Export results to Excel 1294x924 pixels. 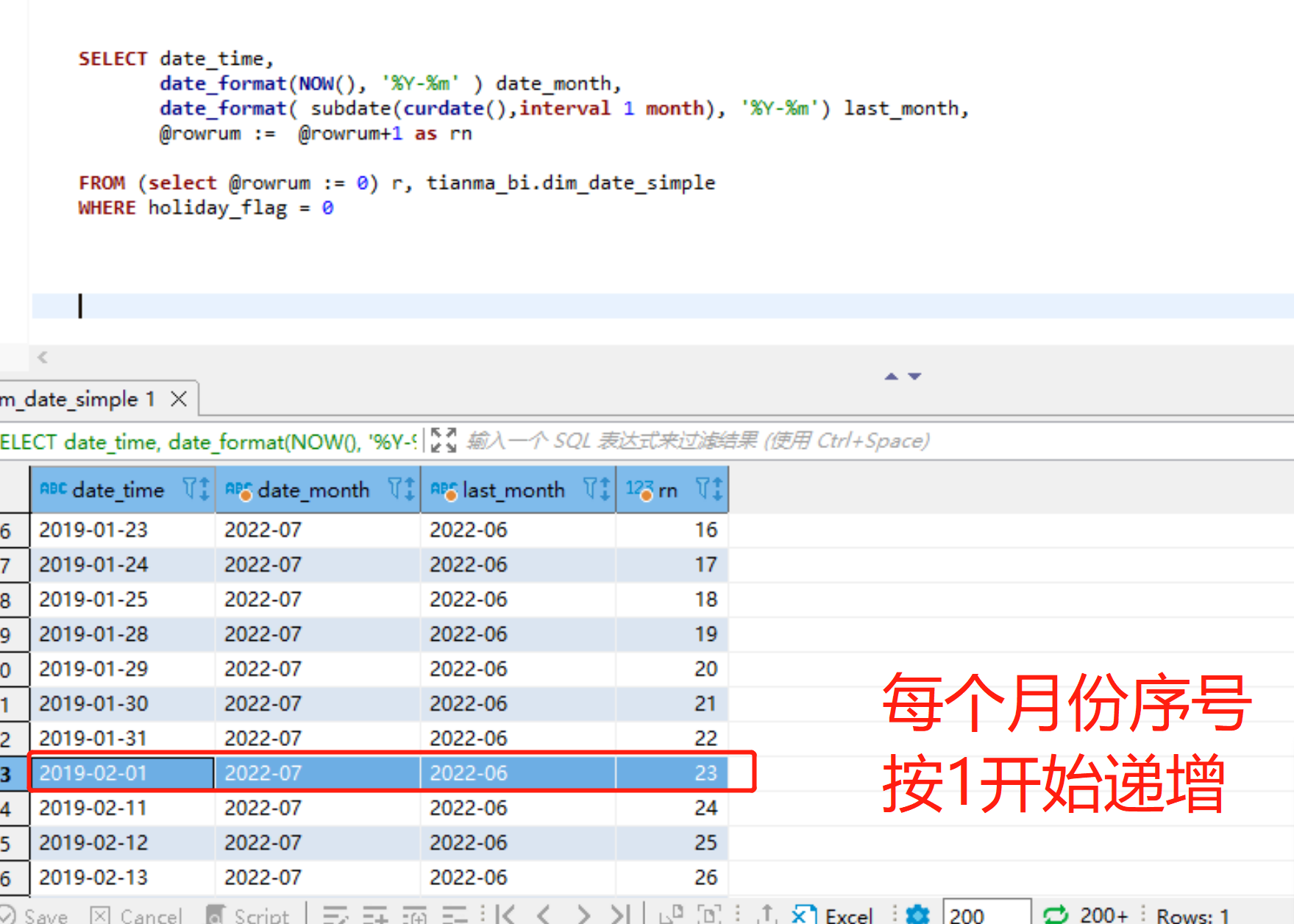pos(833,914)
